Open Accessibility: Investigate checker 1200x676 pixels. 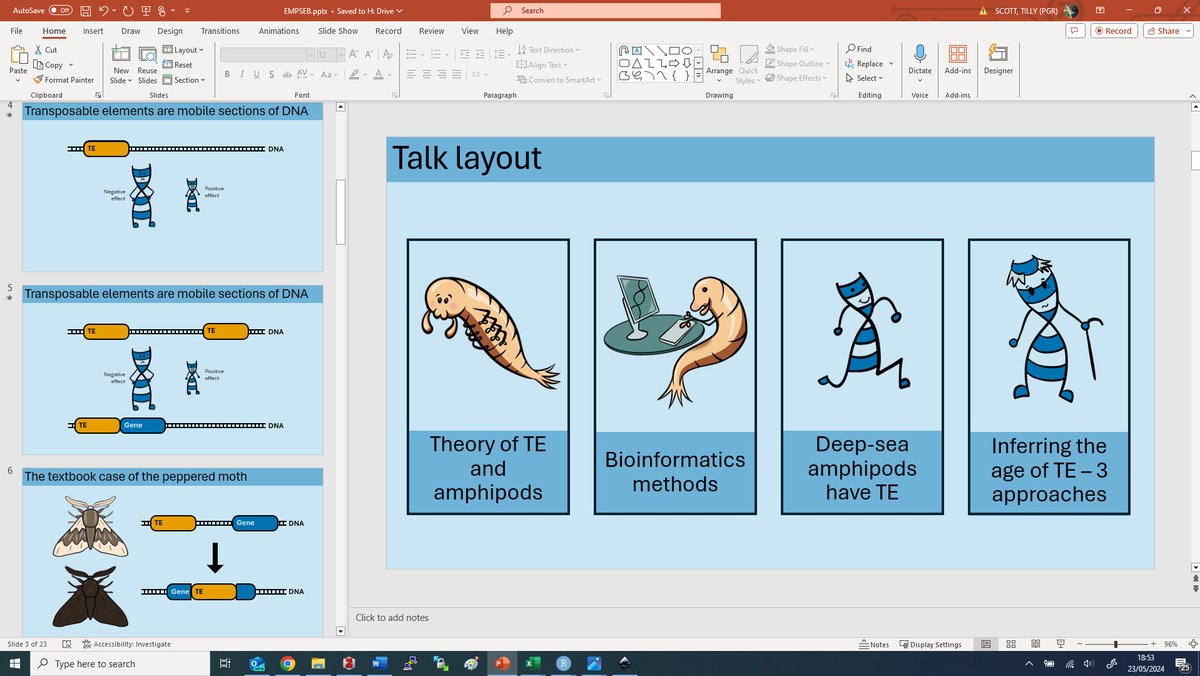[126, 644]
